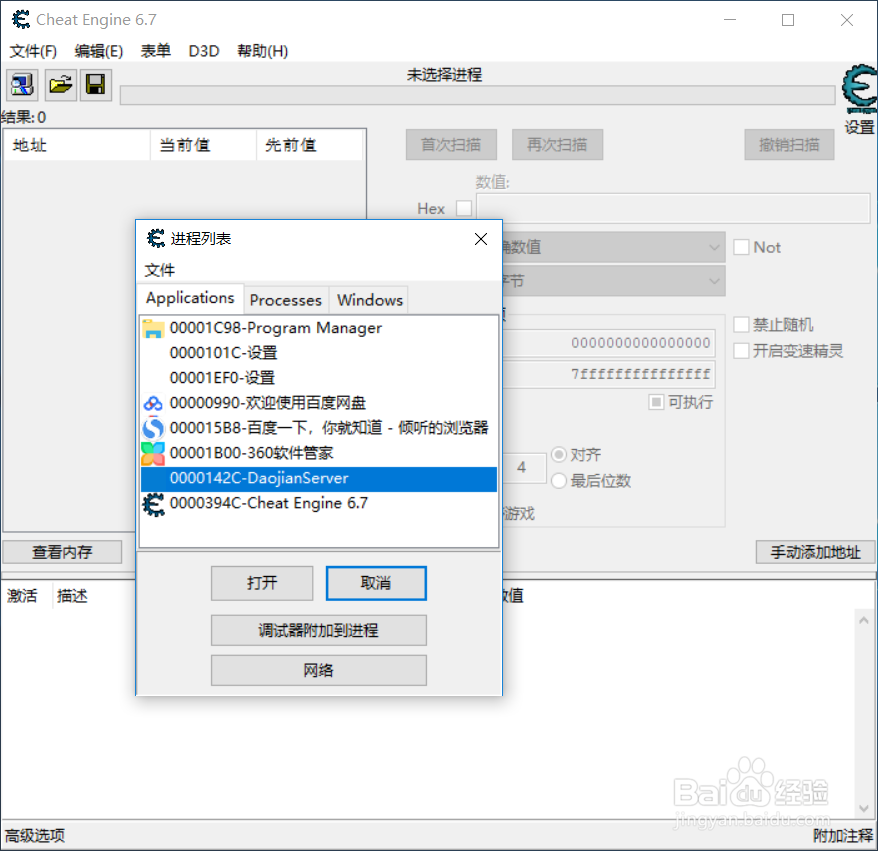The image size is (878, 851).
Task: Switch to the Applications tab
Action: point(190,298)
